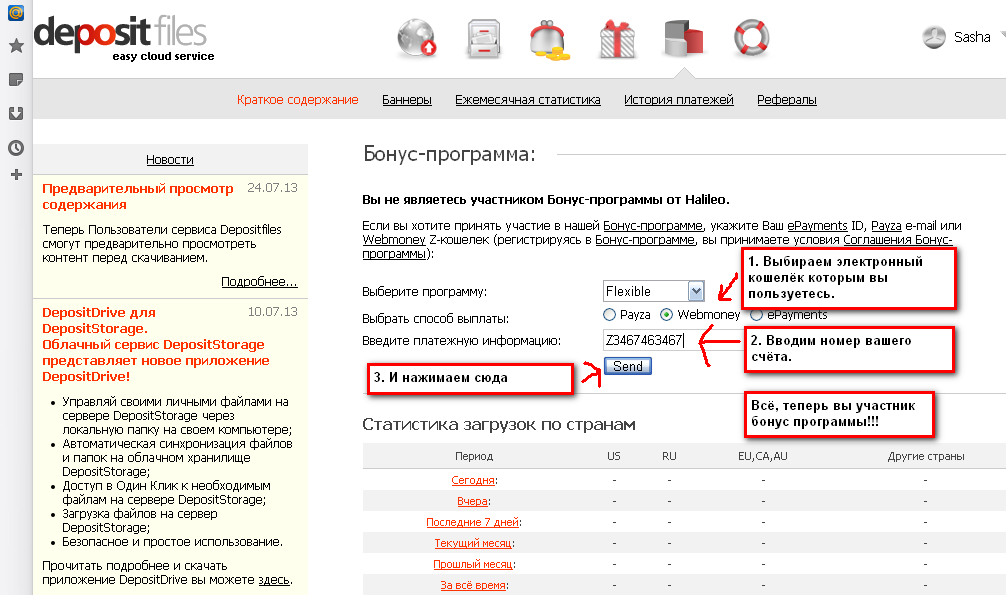This screenshot has width=1006, height=595.
Task: Open the Текущий месяц link
Action: 473,543
